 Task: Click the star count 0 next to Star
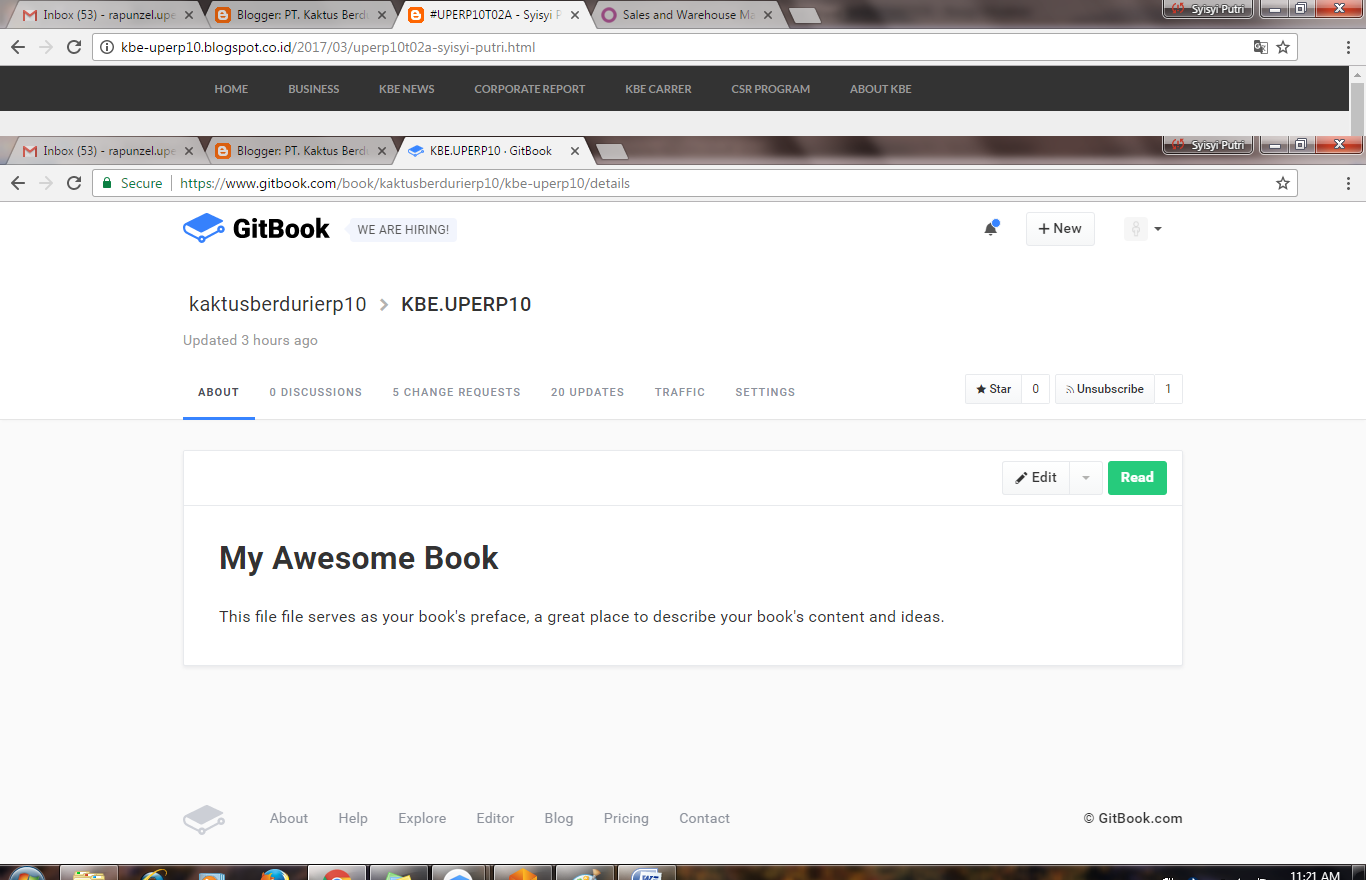pyautogui.click(x=1036, y=389)
